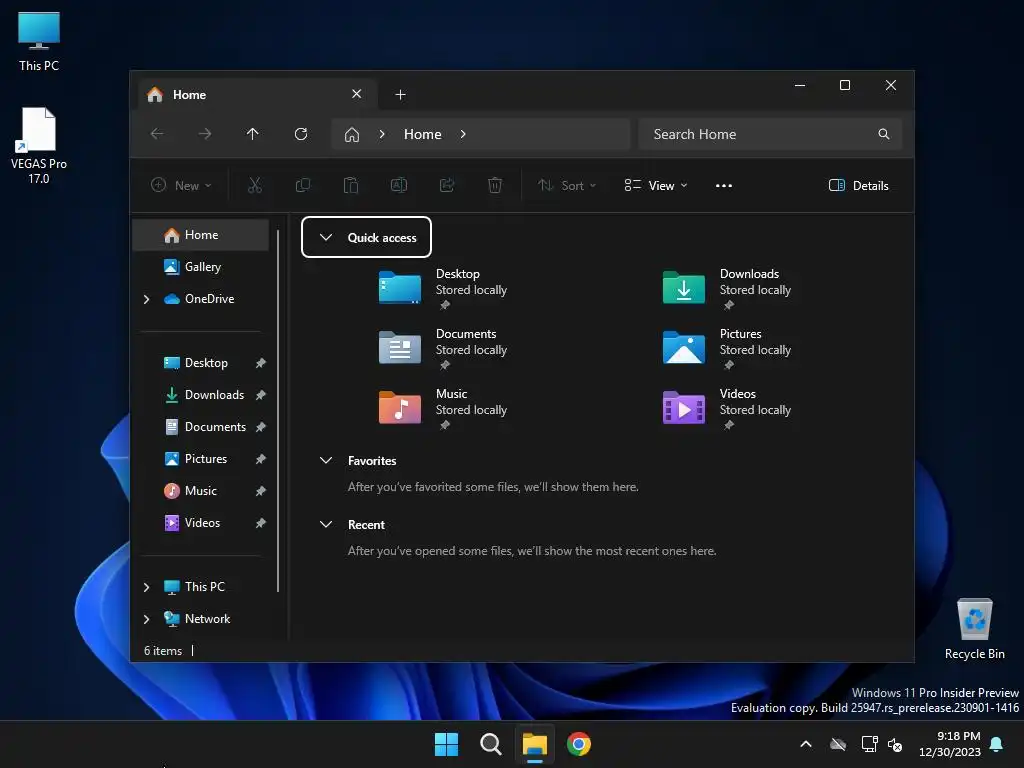Screen dimensions: 1024x768
Task: Open the See more ellipsis menu
Action: (724, 185)
